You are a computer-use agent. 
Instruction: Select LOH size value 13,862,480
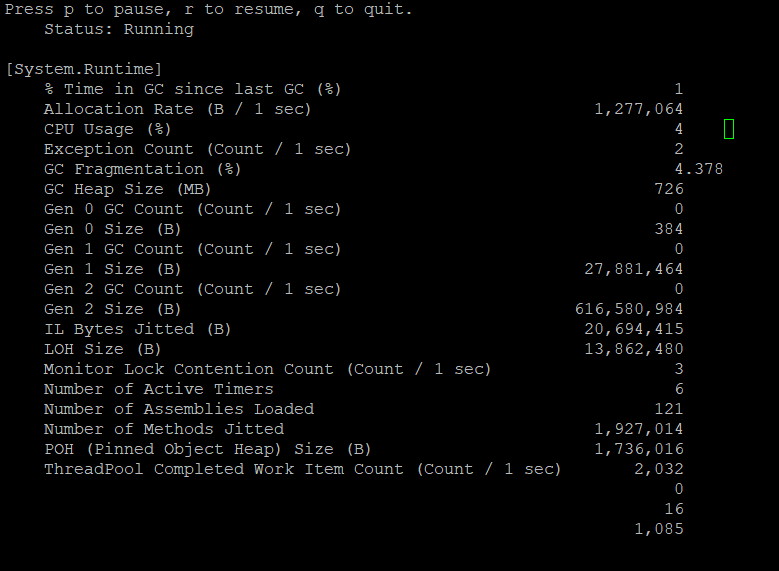pos(633,349)
